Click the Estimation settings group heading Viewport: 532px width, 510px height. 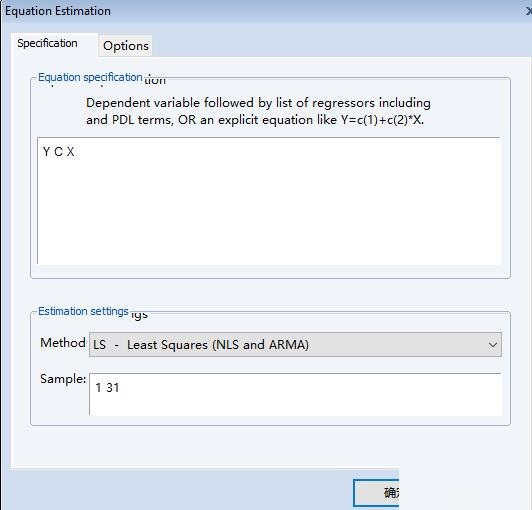(83, 311)
